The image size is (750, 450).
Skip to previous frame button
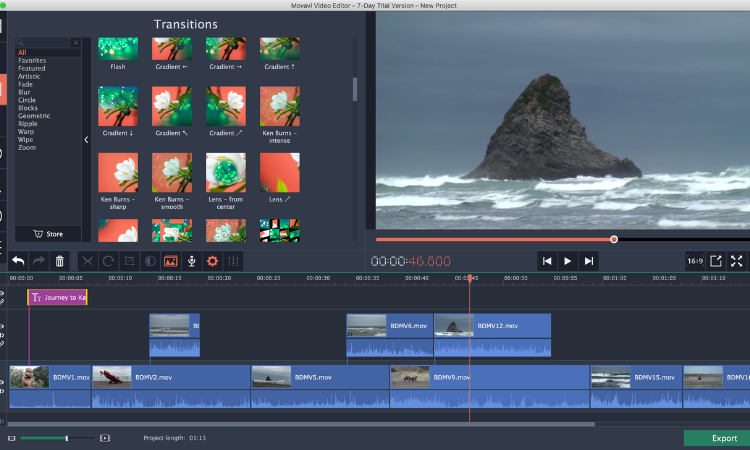pos(547,261)
